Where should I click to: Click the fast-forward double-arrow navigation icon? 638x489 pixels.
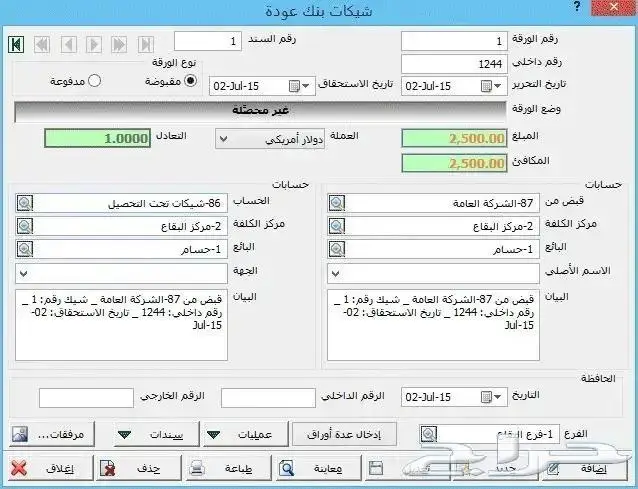(x=119, y=44)
